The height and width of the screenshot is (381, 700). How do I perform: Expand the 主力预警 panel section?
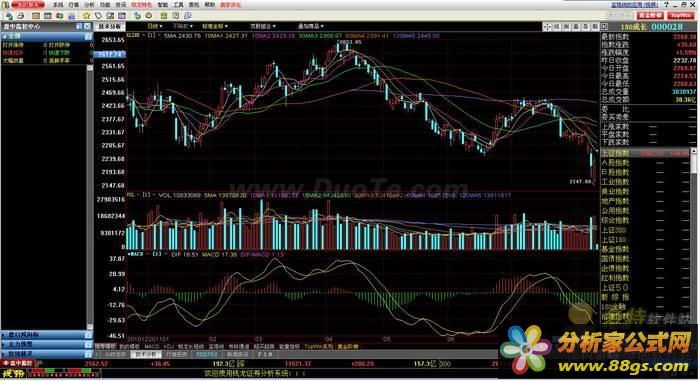[x=46, y=344]
